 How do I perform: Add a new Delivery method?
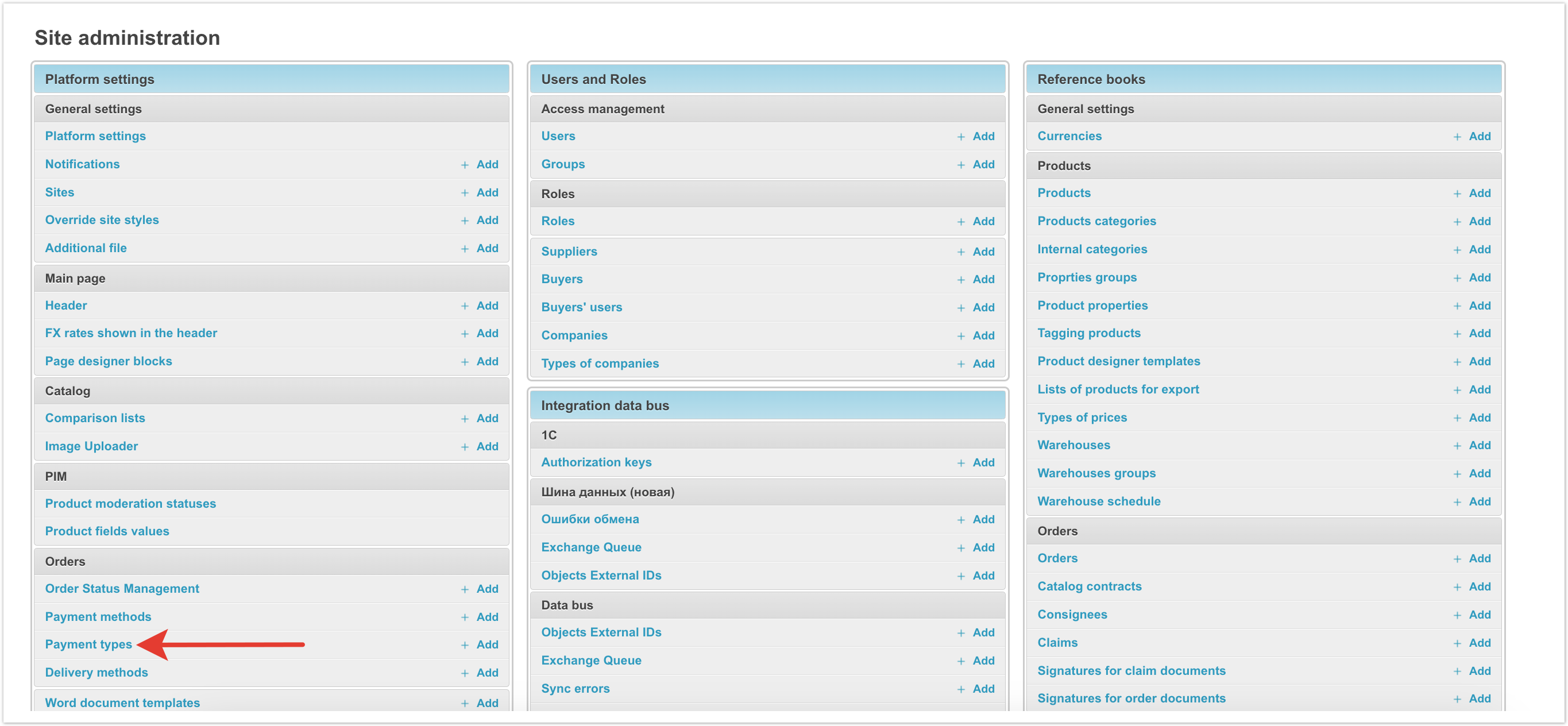click(486, 673)
